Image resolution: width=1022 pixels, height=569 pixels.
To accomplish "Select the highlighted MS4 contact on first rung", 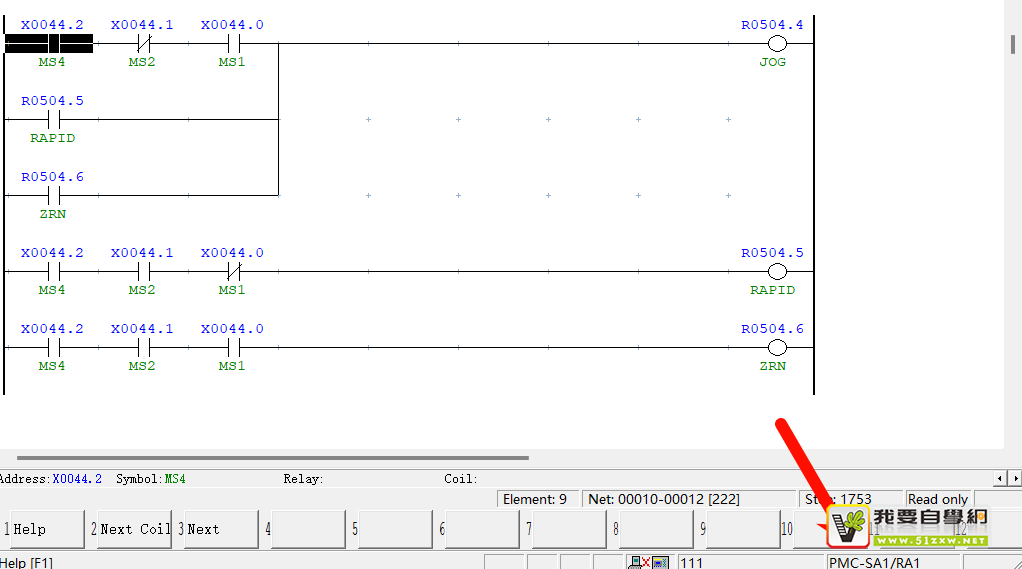I will 50,43.
